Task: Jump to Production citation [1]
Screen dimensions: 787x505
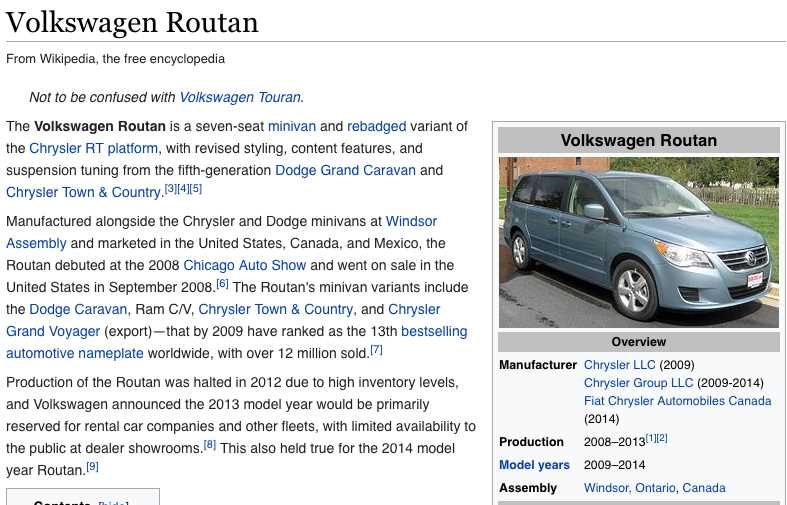Action: pyautogui.click(x=651, y=438)
